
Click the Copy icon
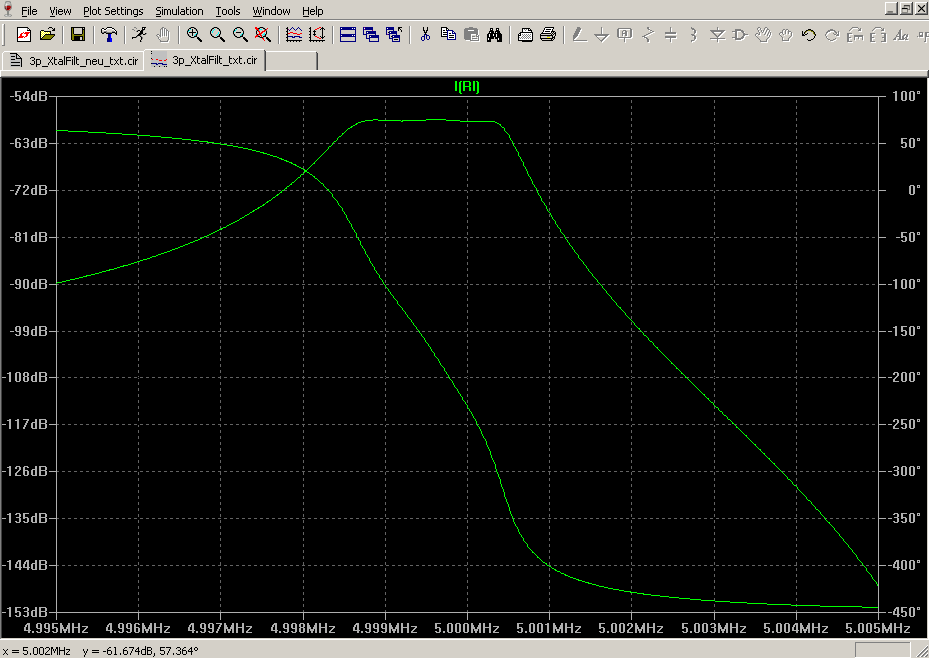coord(449,35)
